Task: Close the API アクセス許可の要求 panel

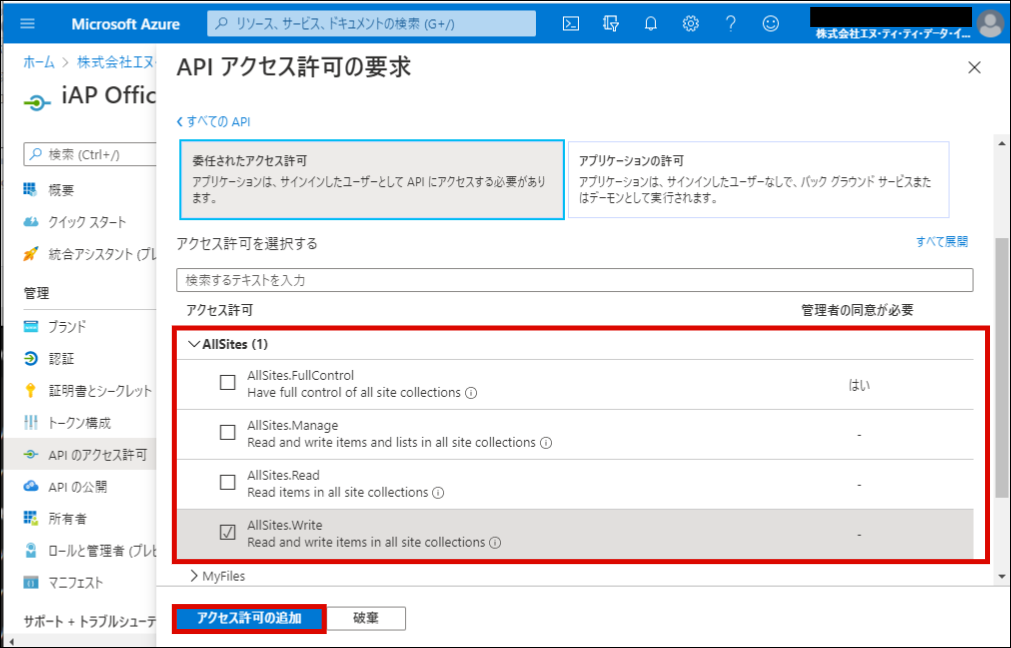Action: coord(974,68)
